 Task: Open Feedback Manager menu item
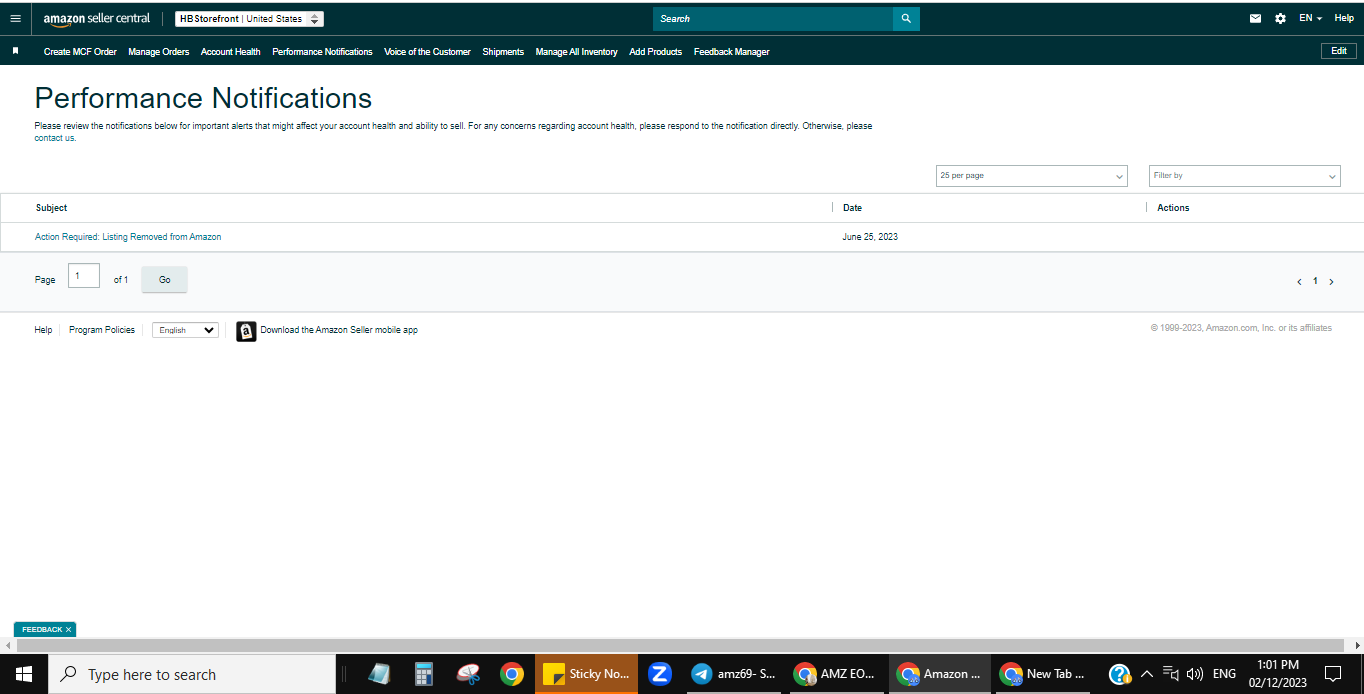731,52
